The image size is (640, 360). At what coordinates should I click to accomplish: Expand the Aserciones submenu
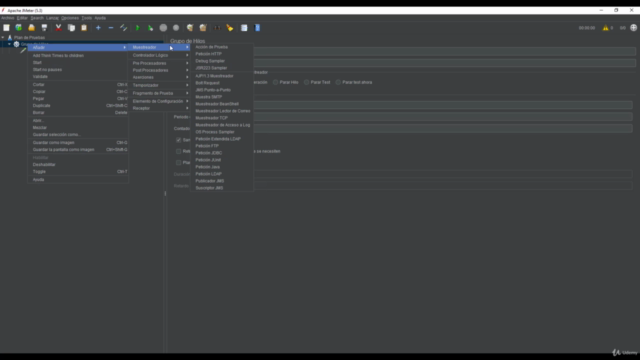tap(160, 77)
